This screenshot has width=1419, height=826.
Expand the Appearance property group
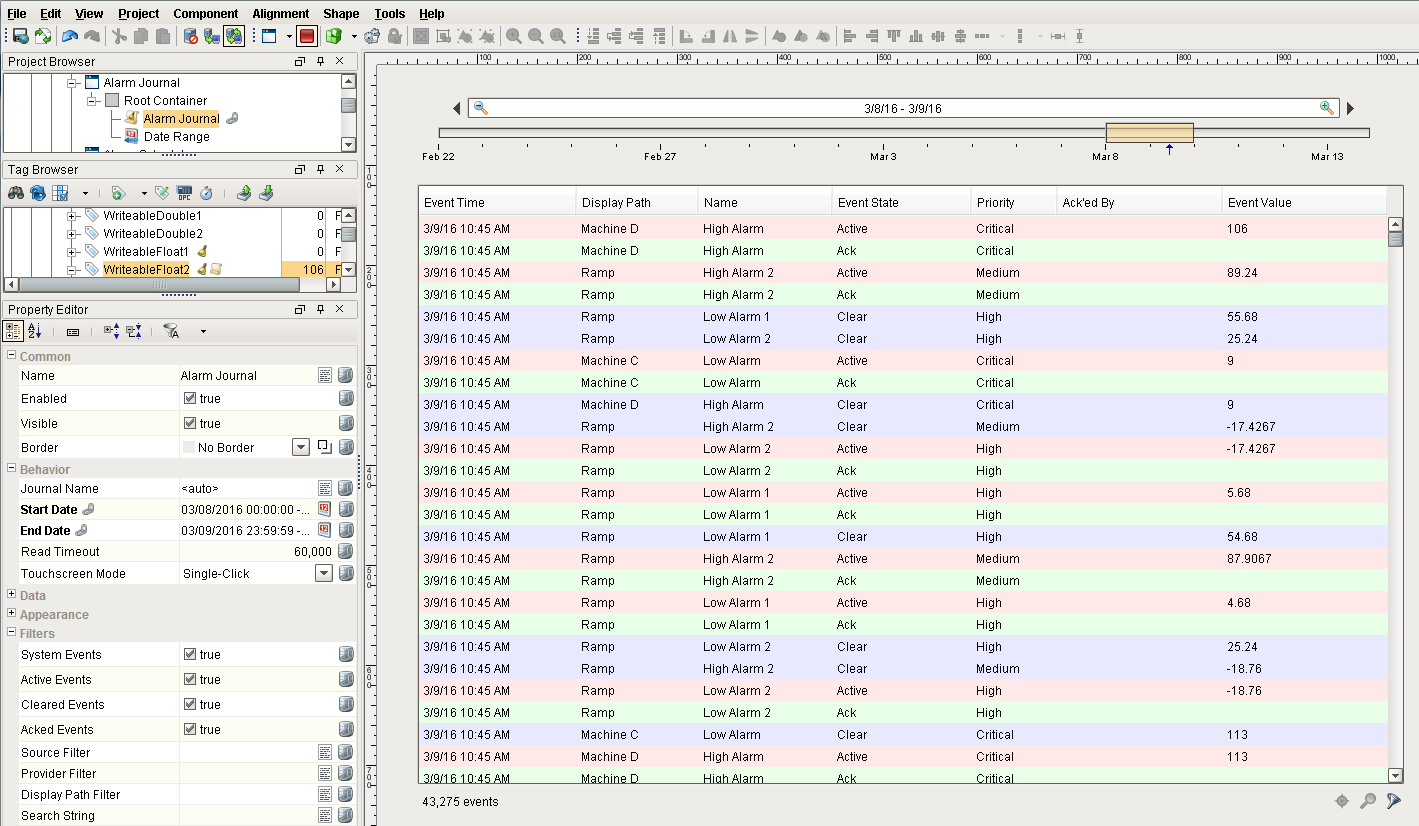11,614
